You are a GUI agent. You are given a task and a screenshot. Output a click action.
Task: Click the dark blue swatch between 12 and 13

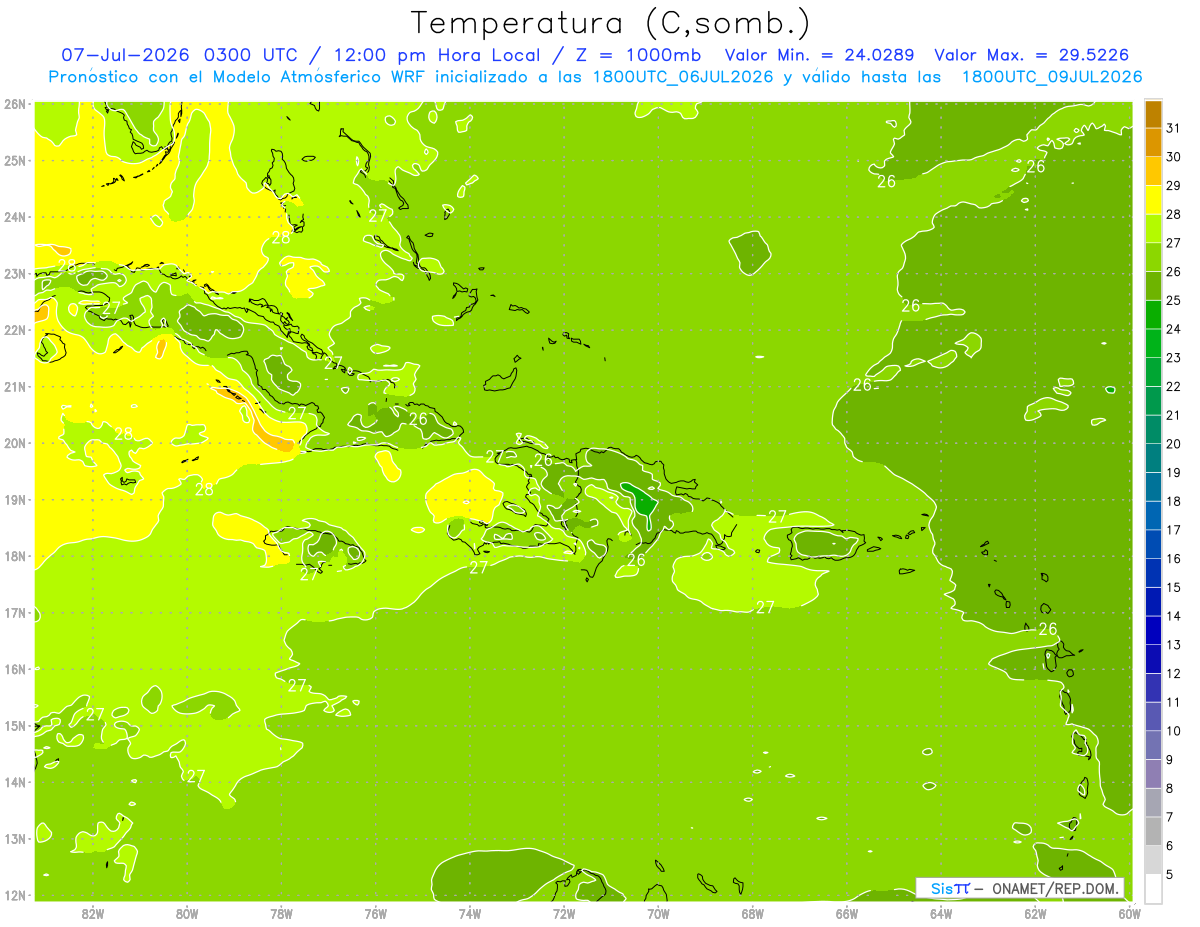click(x=1153, y=659)
